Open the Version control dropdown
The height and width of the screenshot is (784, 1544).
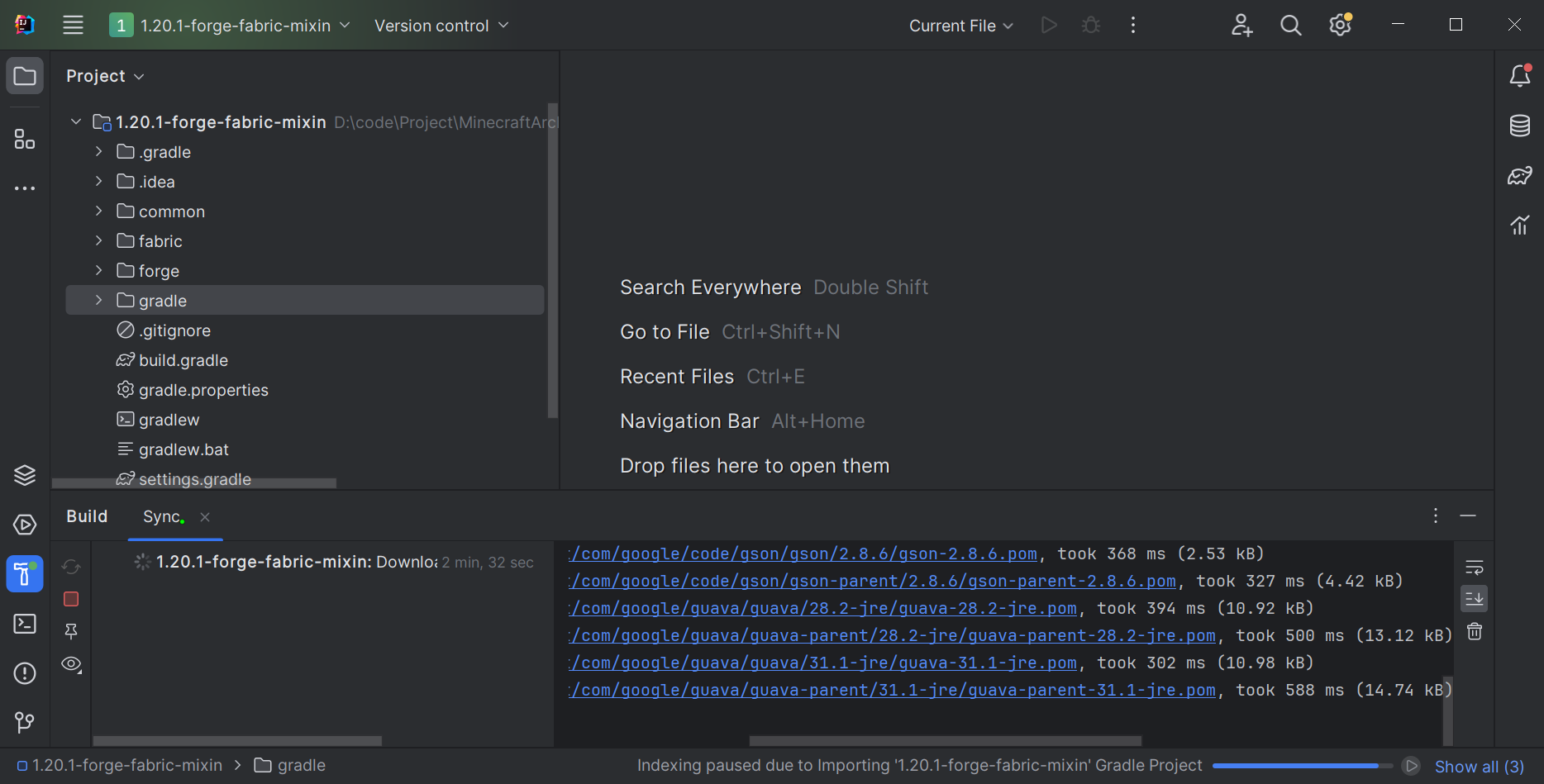(x=441, y=26)
